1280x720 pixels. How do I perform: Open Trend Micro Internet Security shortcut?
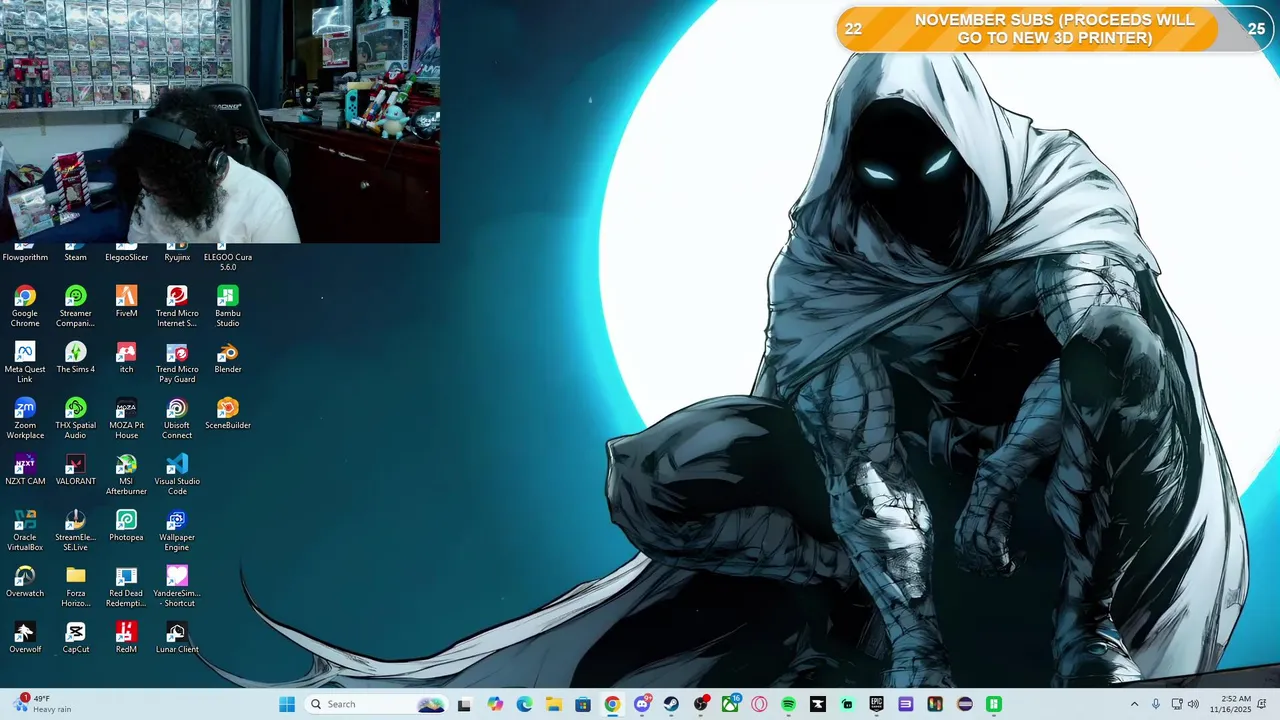[177, 306]
